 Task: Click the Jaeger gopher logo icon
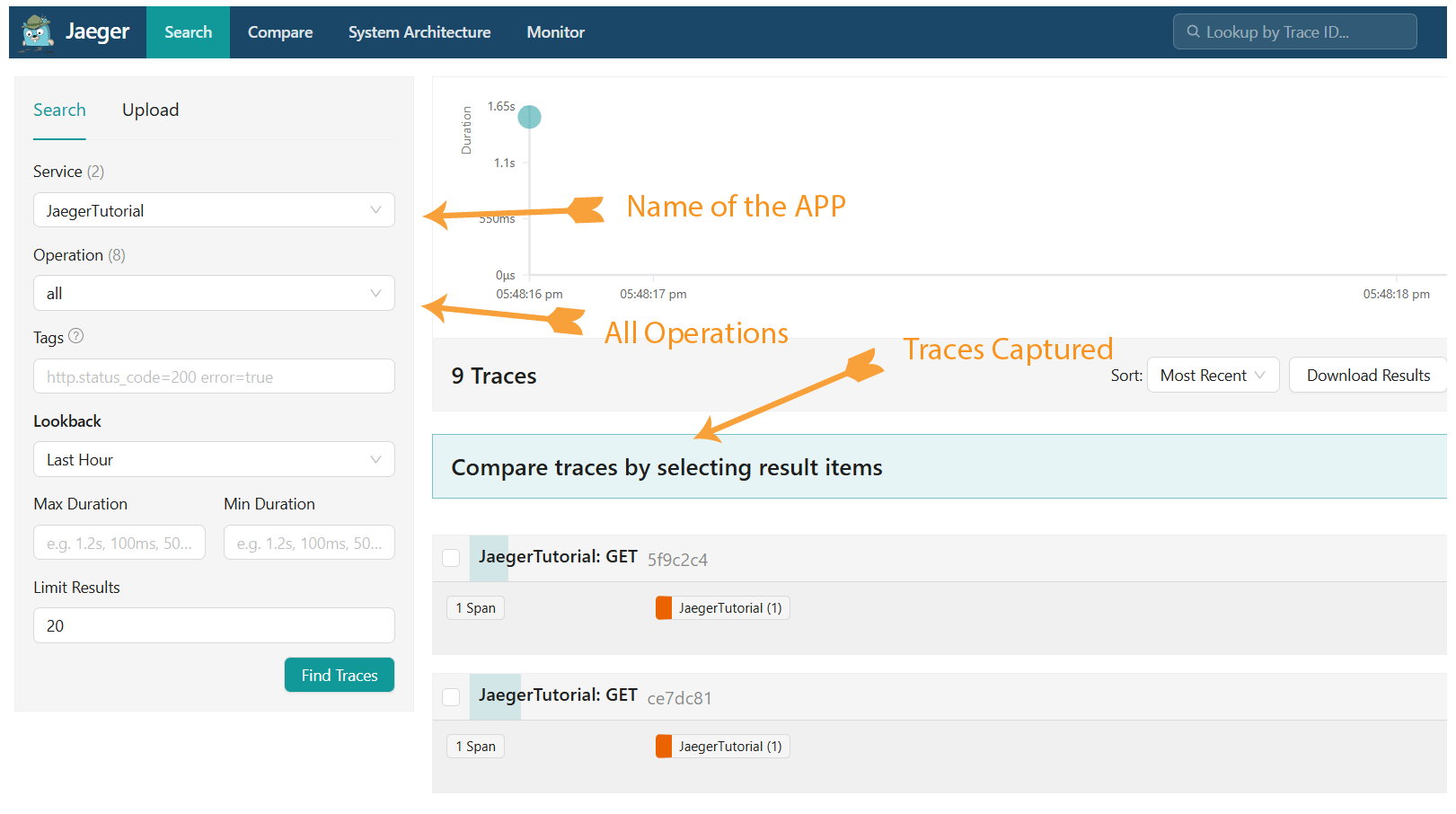coord(37,33)
